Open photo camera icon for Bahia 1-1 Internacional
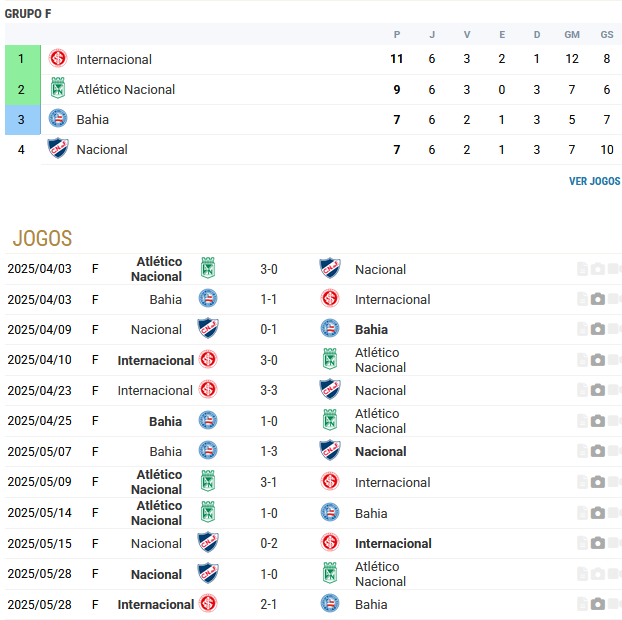 (598, 299)
